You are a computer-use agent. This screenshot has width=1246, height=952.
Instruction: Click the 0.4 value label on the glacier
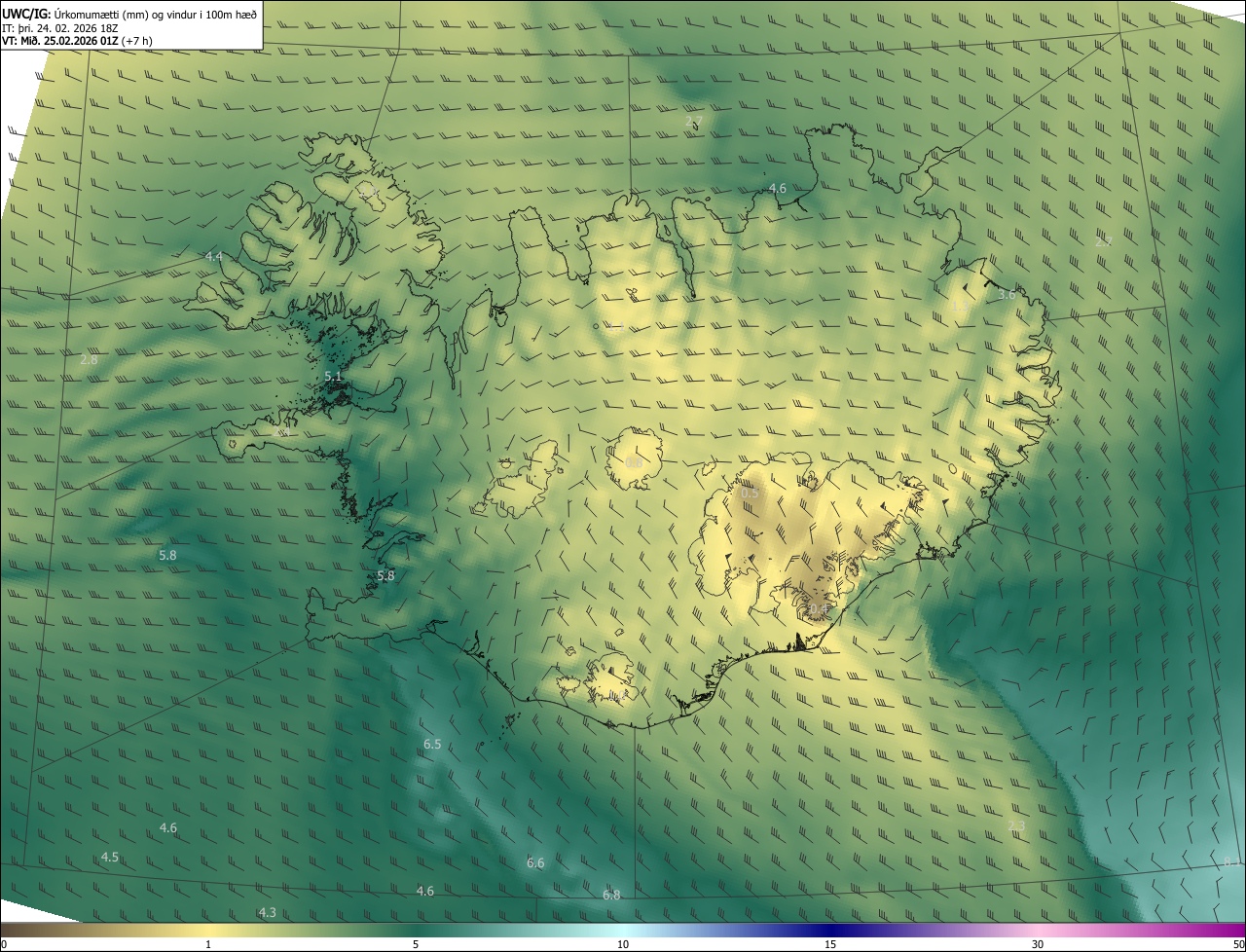(818, 610)
